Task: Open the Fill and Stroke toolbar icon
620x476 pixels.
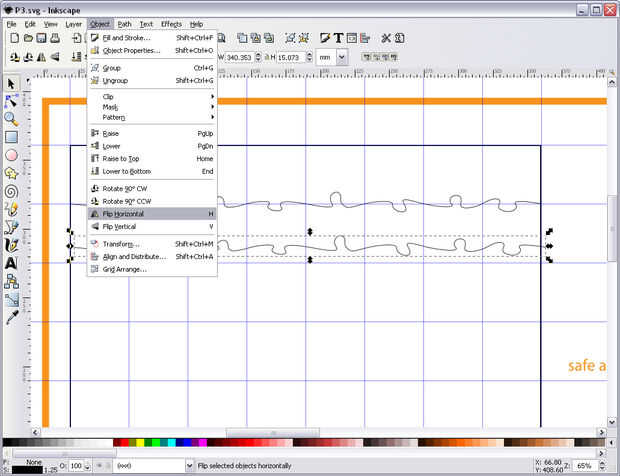Action: [325, 38]
